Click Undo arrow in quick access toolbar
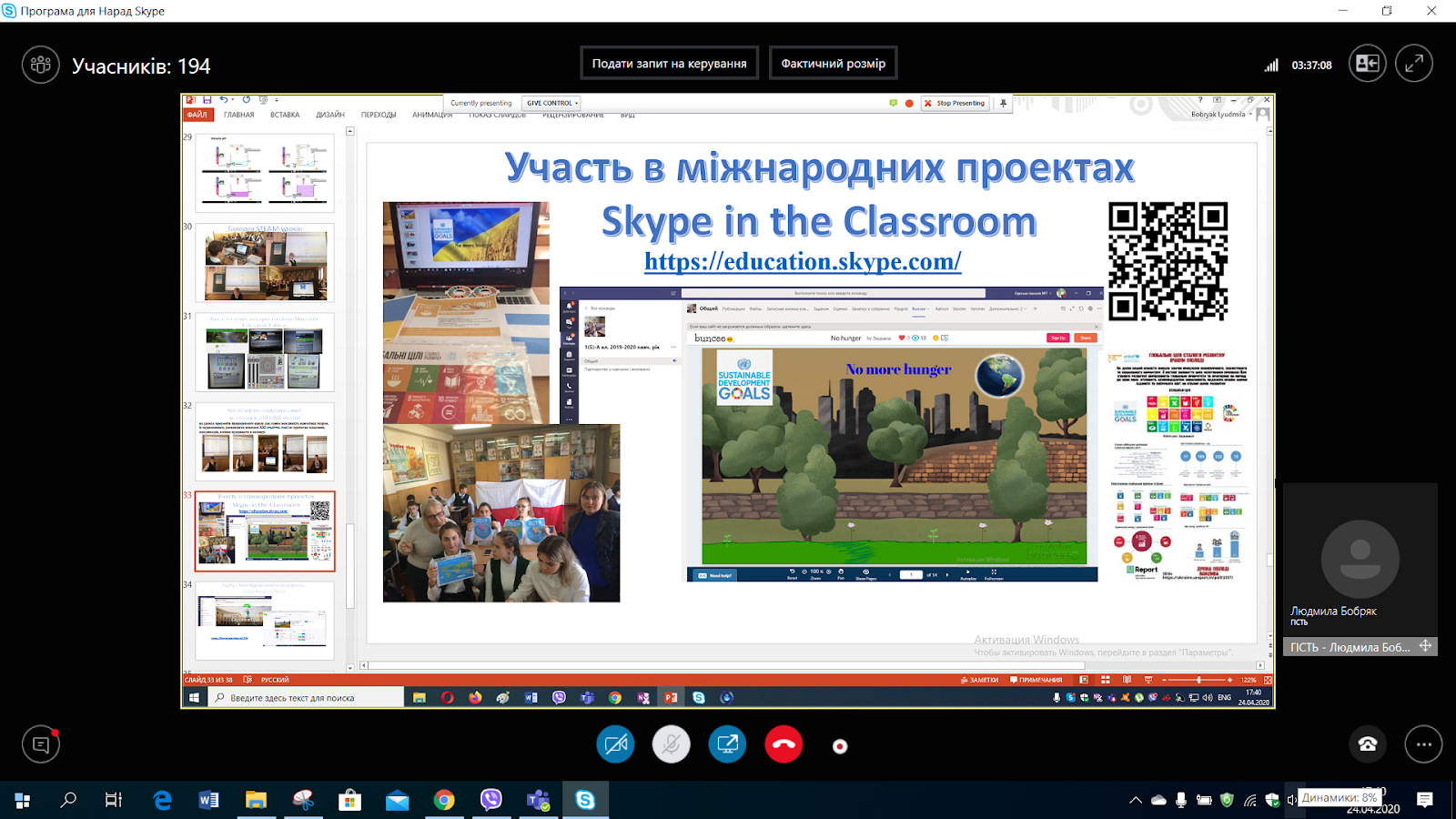 click(x=224, y=100)
